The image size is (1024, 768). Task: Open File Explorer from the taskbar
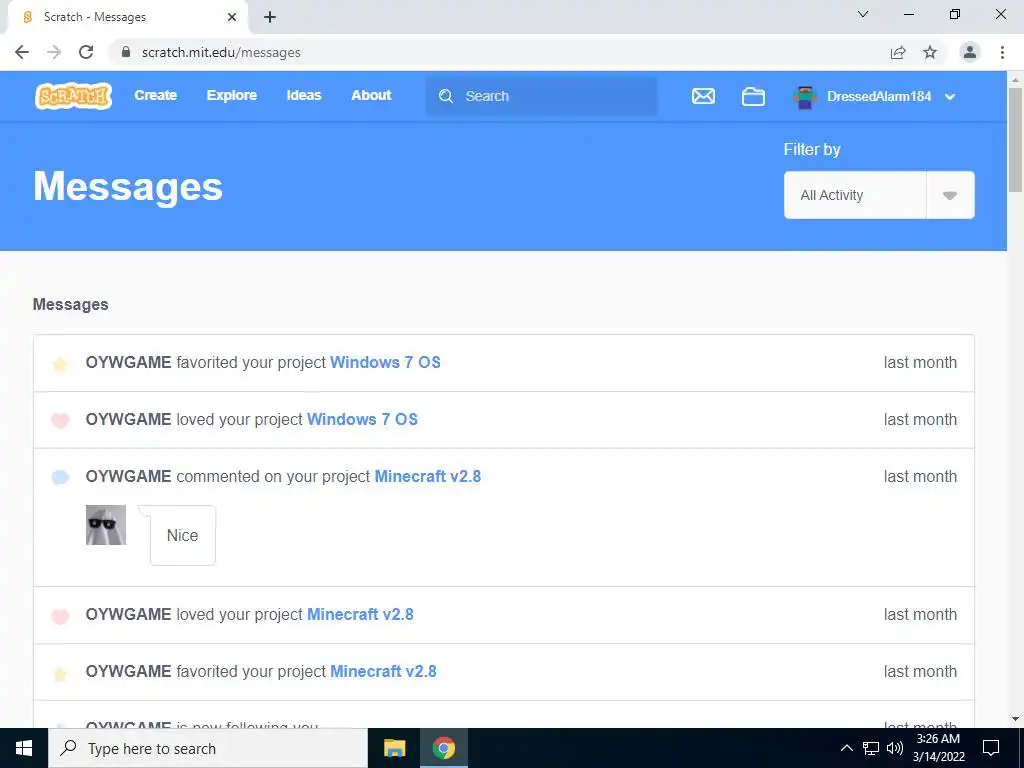(394, 748)
